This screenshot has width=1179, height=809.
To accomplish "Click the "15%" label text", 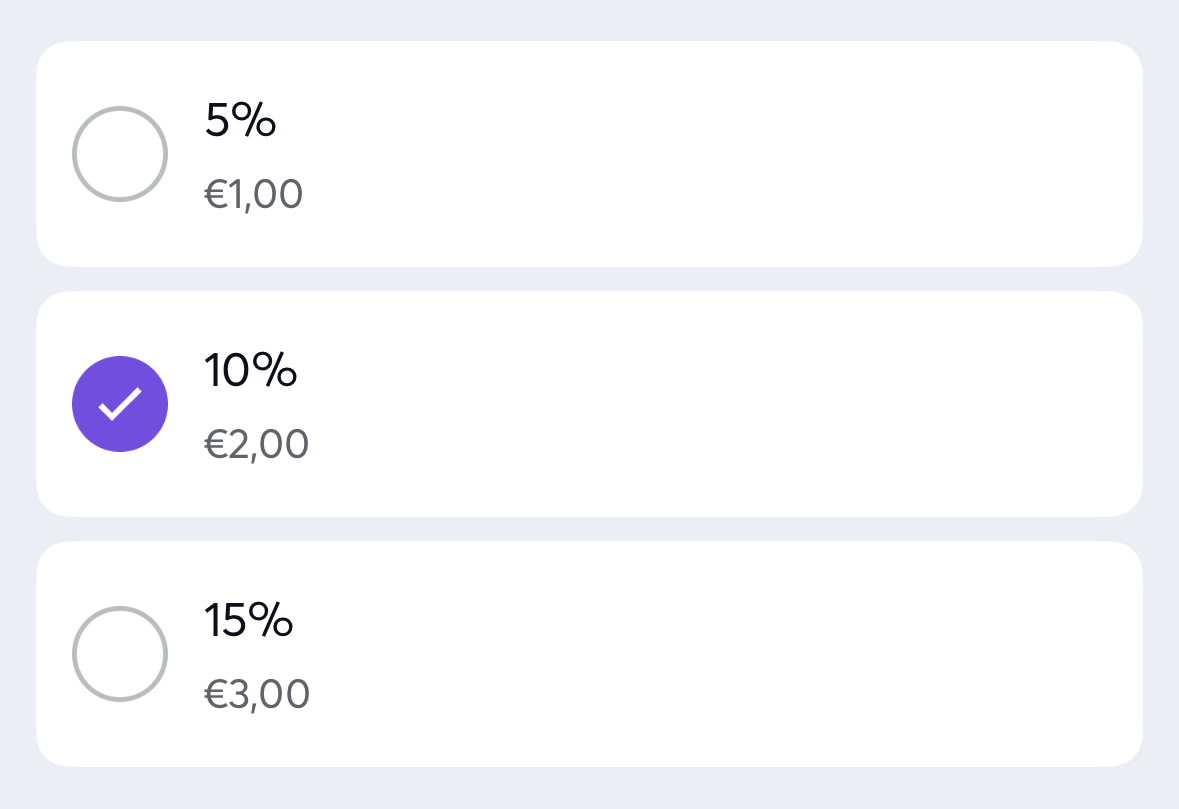I will [x=249, y=621].
